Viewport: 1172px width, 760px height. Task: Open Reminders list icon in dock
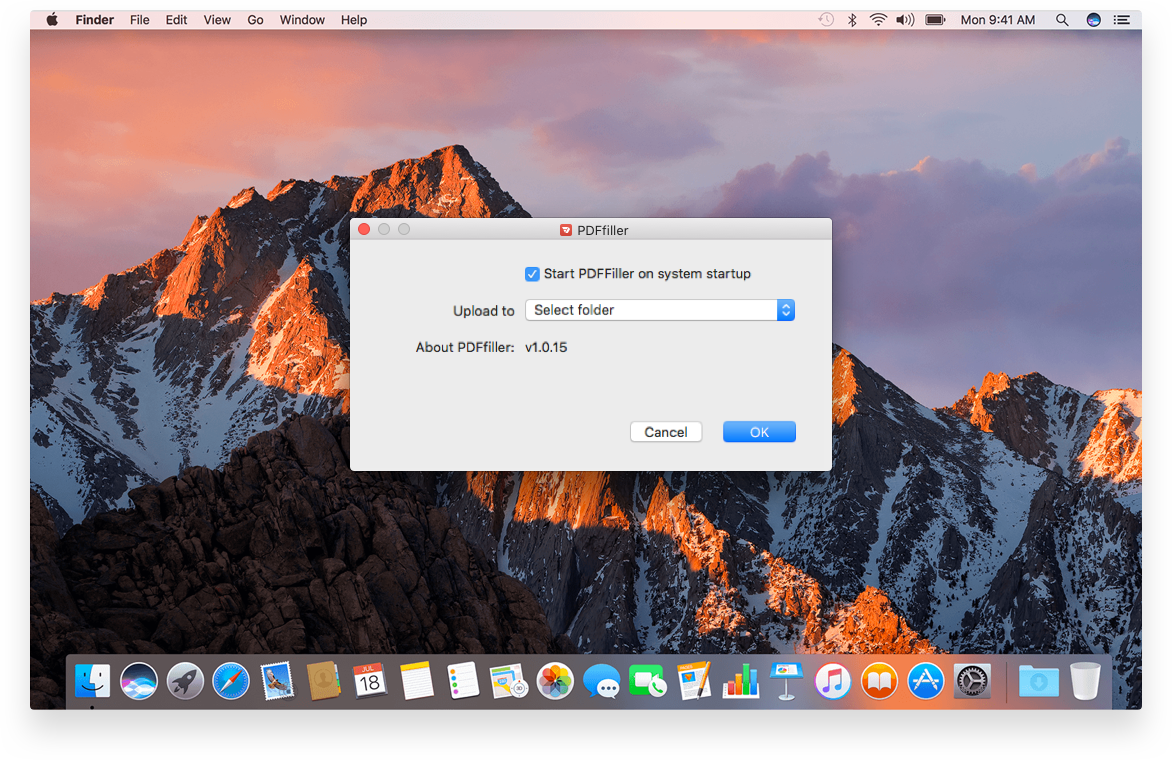(463, 681)
